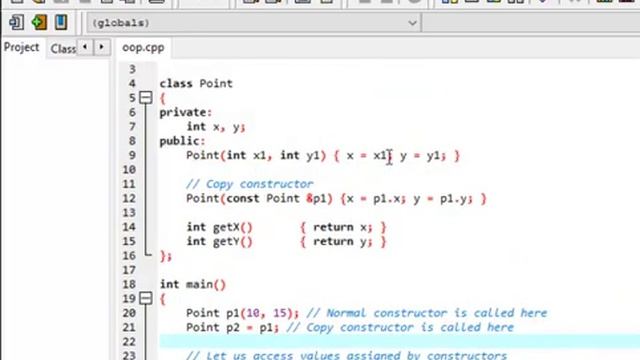Collapse the main function fold at line 19

(146, 298)
